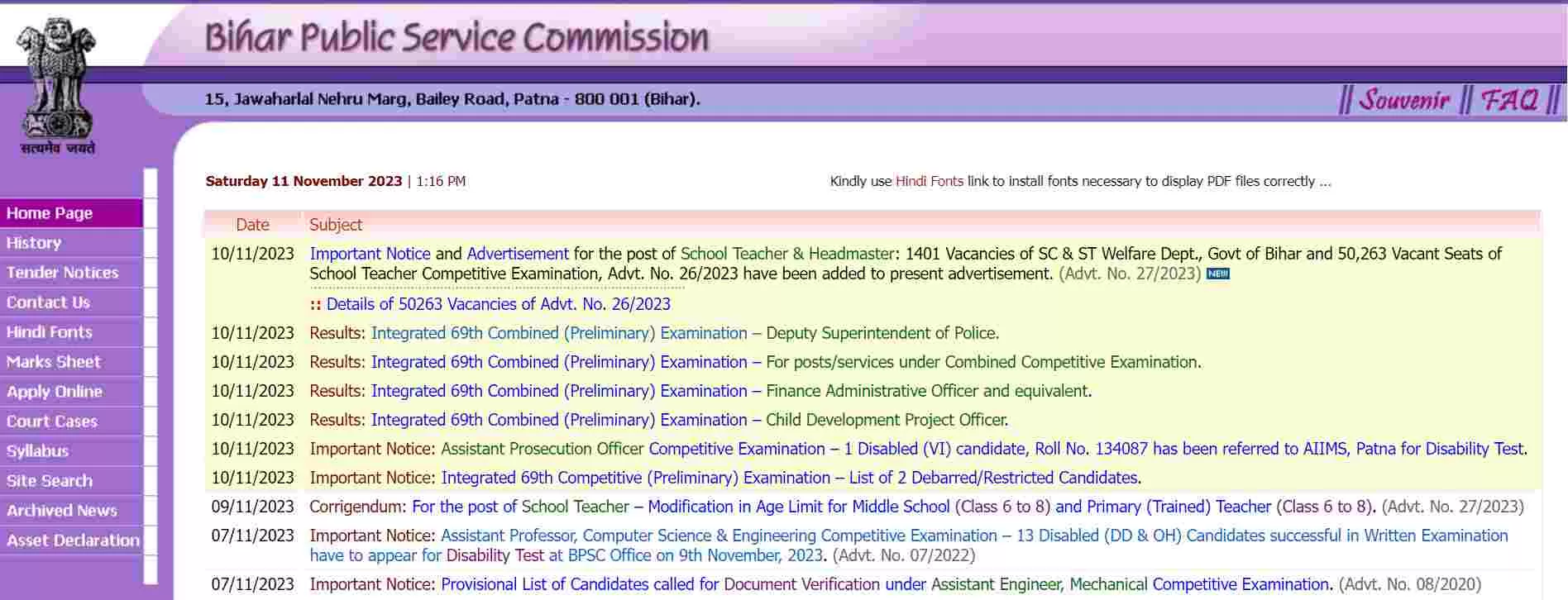
Task: Click the (Advt. No. 07/2022) text
Action: point(904,555)
